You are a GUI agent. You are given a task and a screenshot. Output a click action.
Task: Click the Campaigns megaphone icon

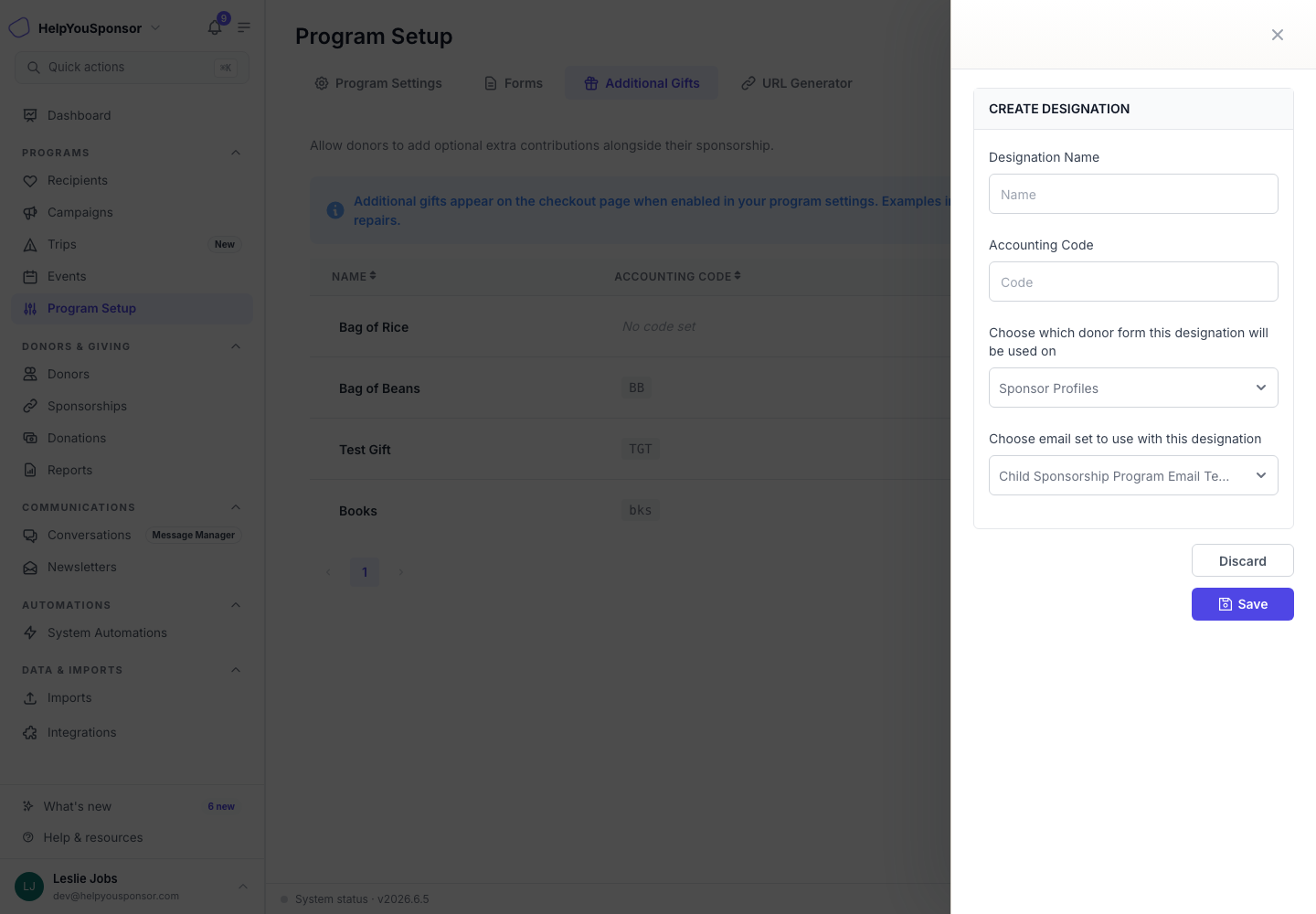[x=30, y=213]
